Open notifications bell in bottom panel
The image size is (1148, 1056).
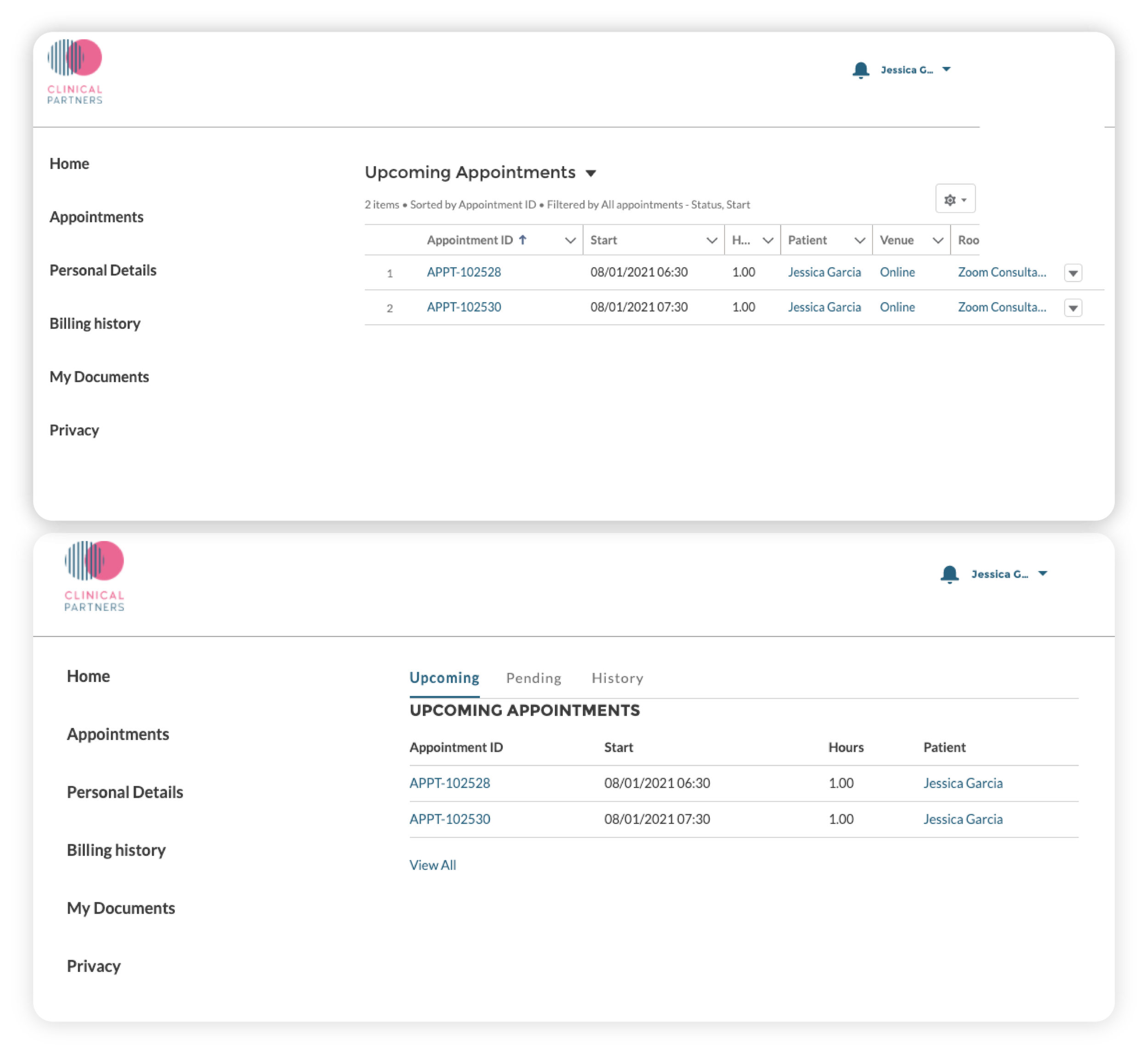tap(949, 574)
